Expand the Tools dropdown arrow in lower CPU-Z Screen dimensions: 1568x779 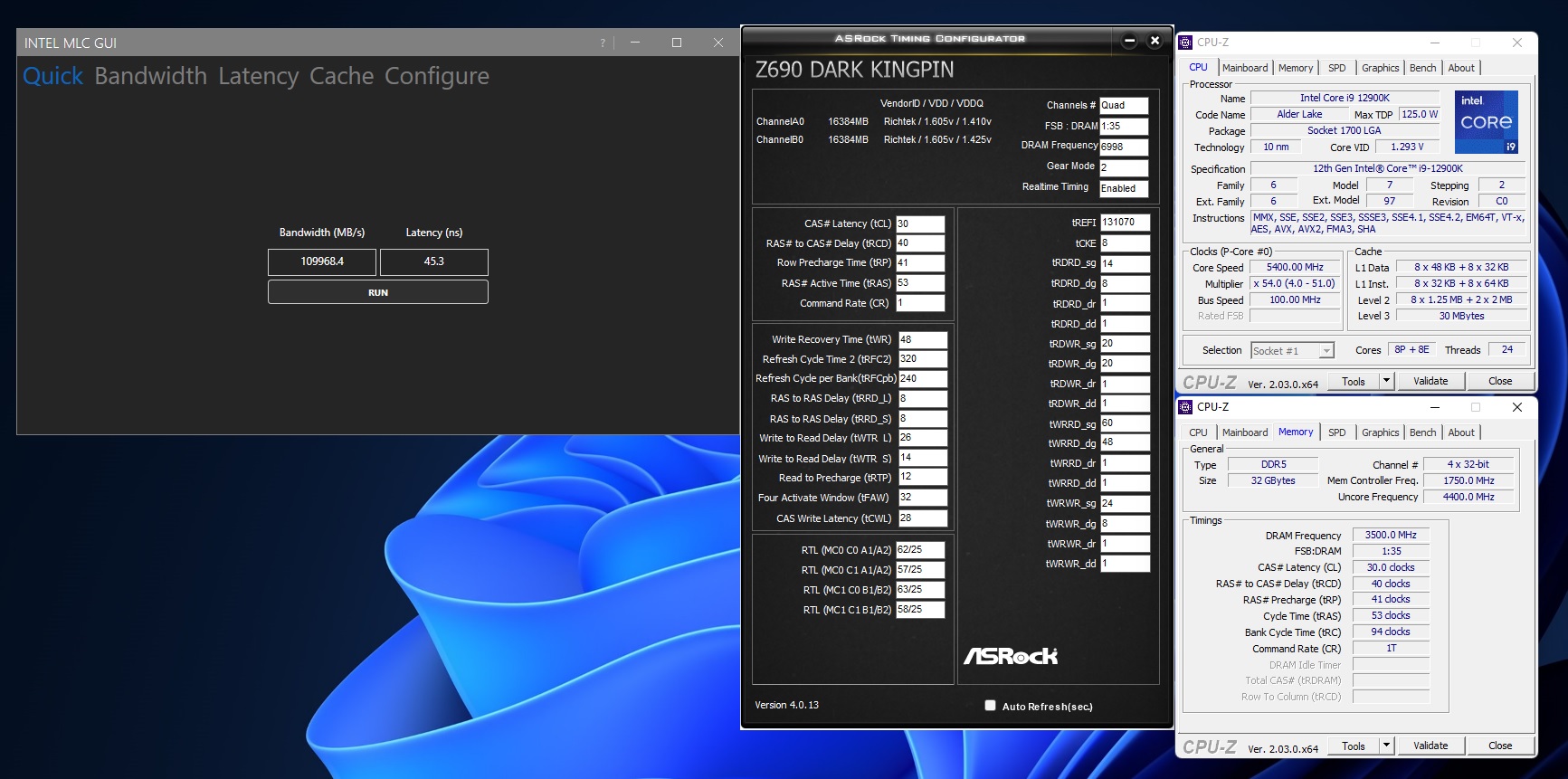coord(1385,746)
